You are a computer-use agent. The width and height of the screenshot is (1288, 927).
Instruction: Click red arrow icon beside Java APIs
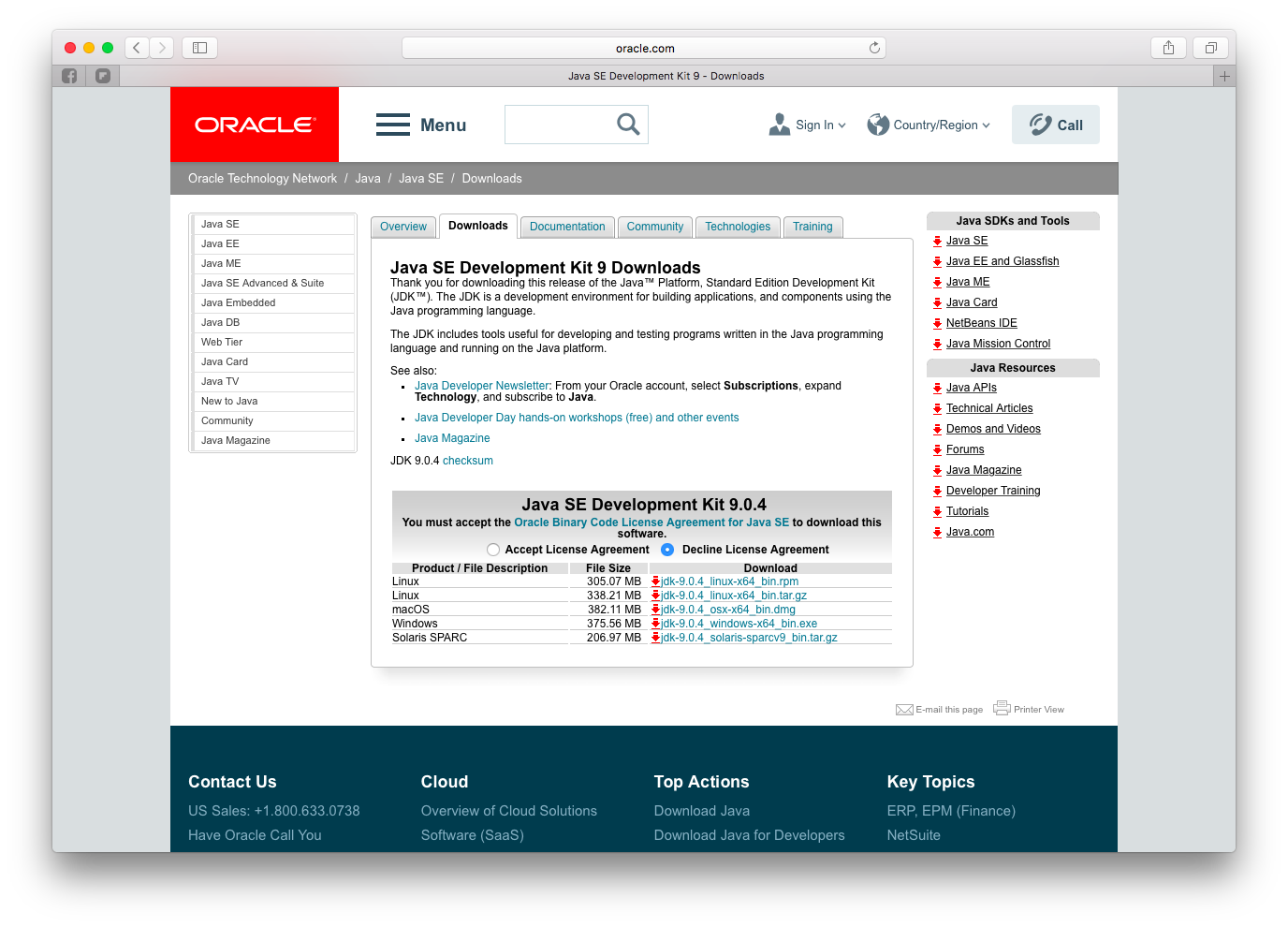pyautogui.click(x=937, y=388)
